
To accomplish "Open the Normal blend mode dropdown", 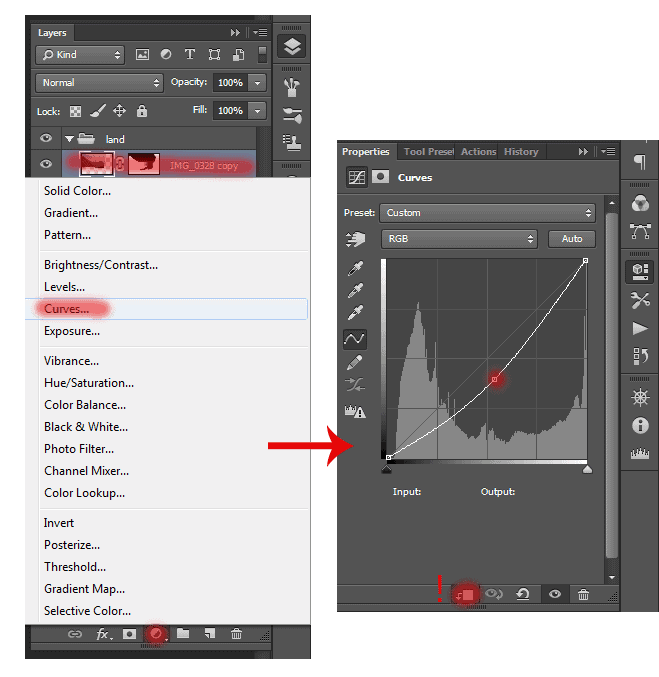I will tap(99, 82).
